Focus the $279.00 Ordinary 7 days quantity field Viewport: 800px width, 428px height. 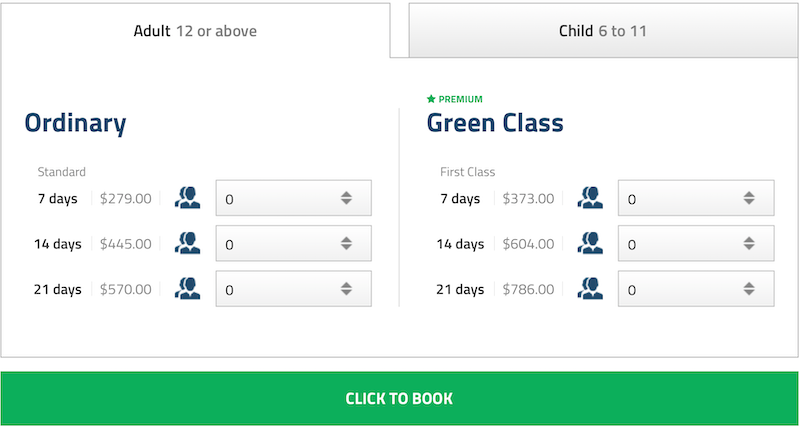[293, 198]
